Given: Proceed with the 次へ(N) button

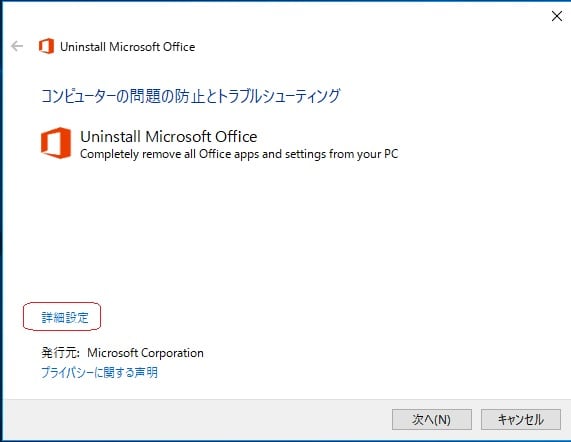Looking at the screenshot, I should tap(432, 419).
